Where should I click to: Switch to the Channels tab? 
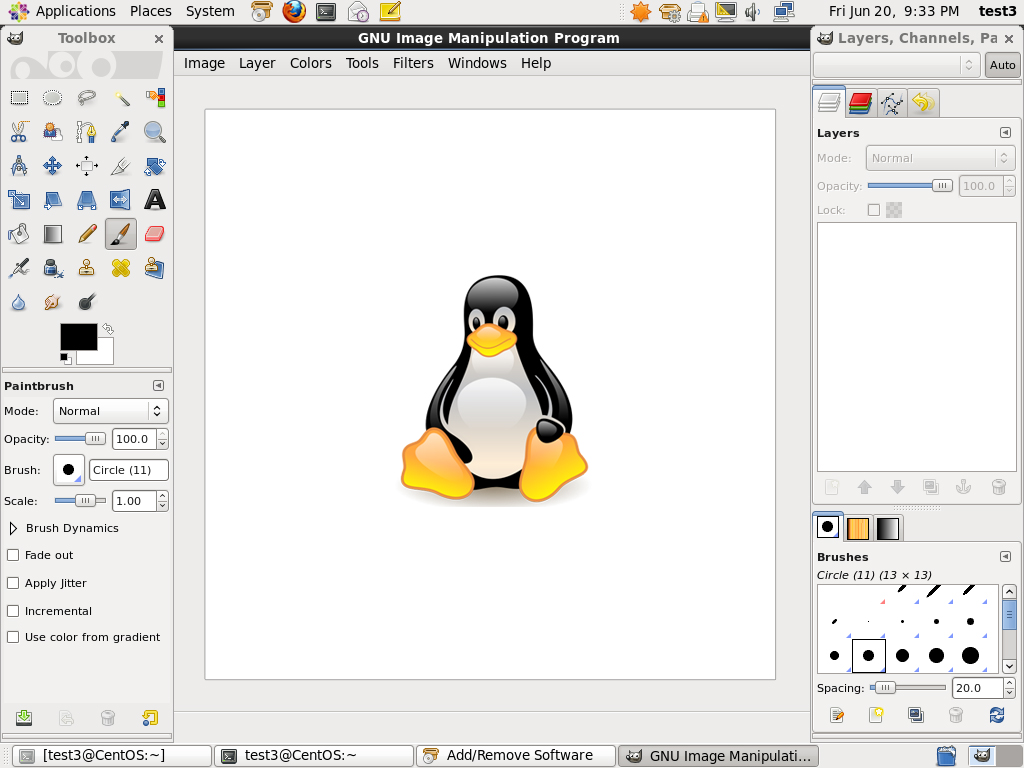click(x=860, y=102)
